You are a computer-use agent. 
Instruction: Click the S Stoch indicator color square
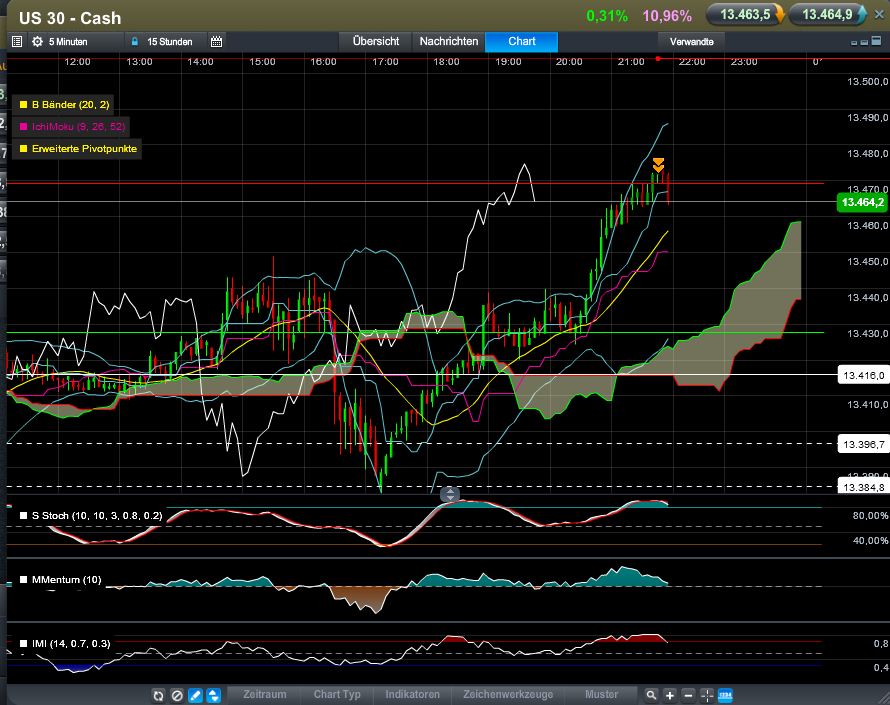tap(24, 516)
